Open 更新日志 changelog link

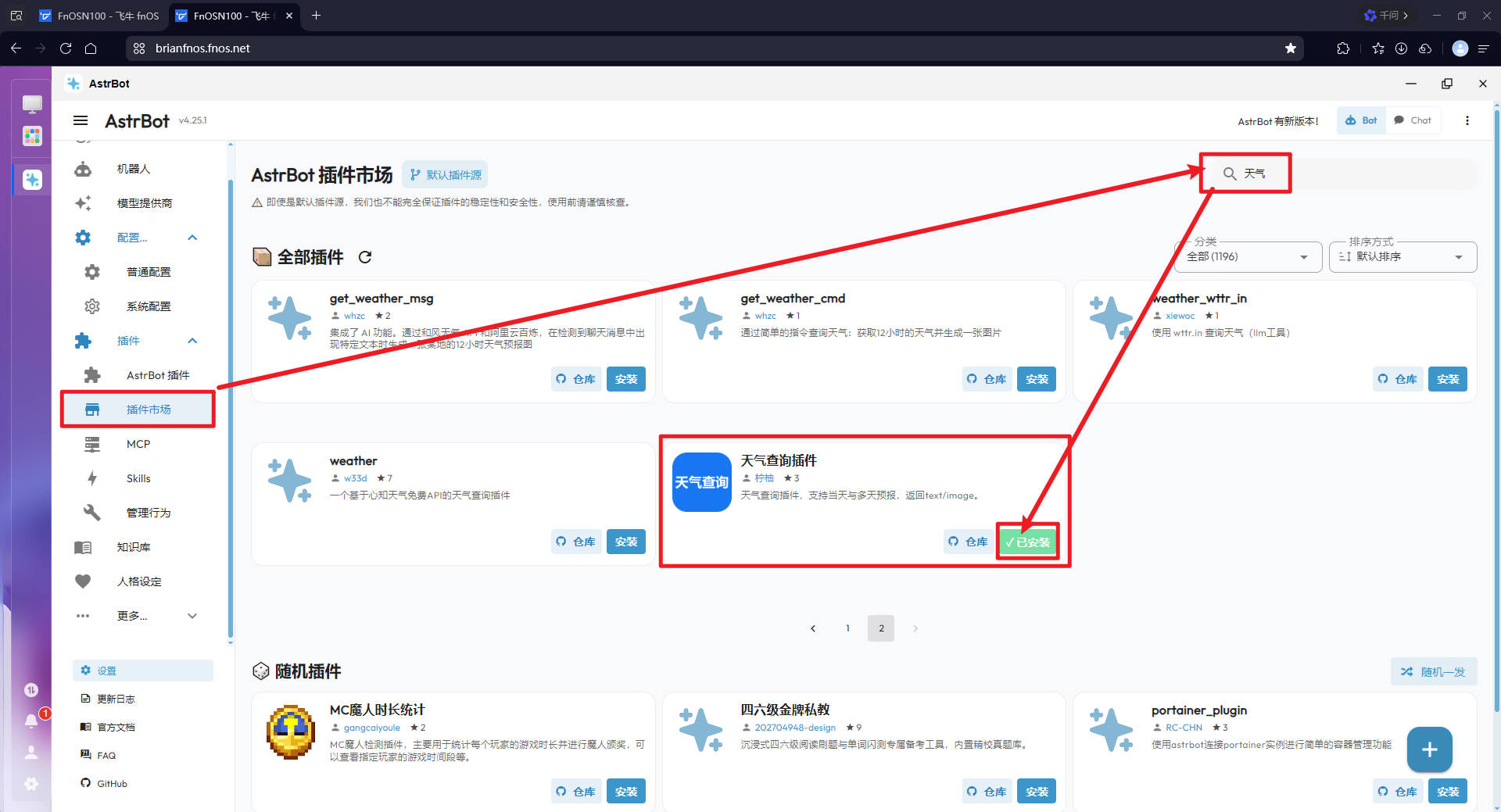tap(116, 699)
